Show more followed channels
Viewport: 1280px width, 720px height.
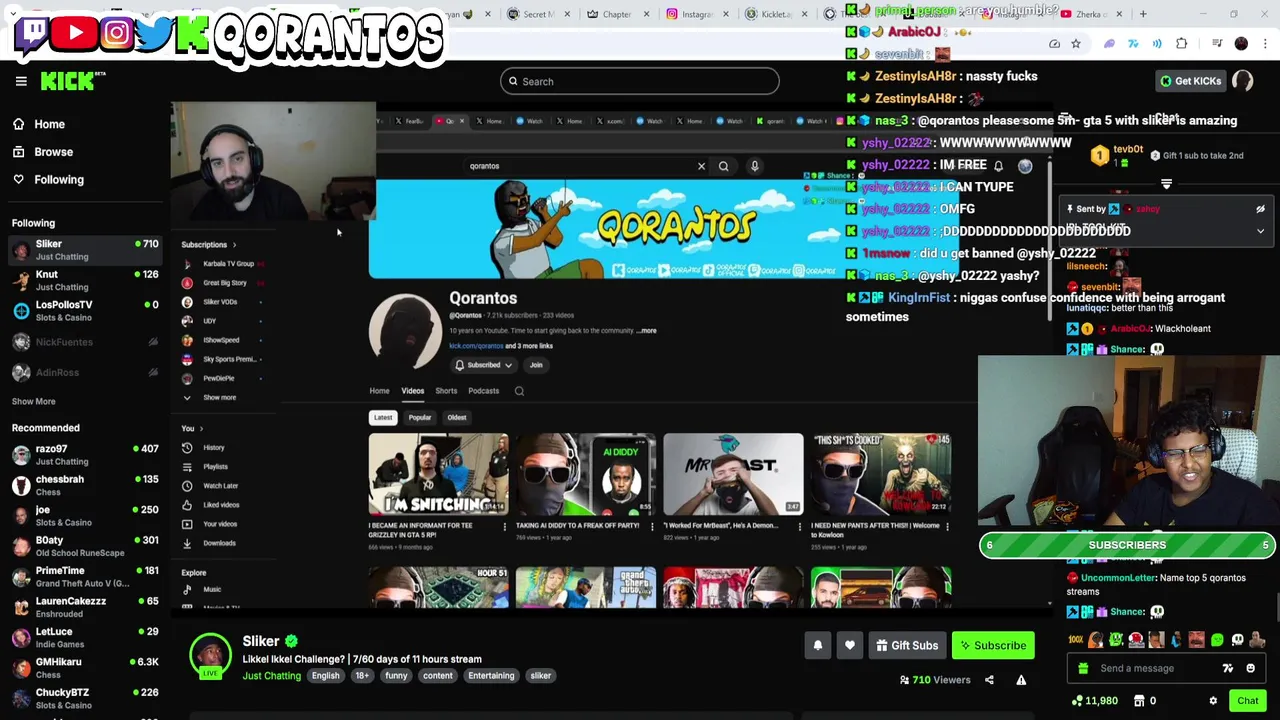tap(34, 401)
